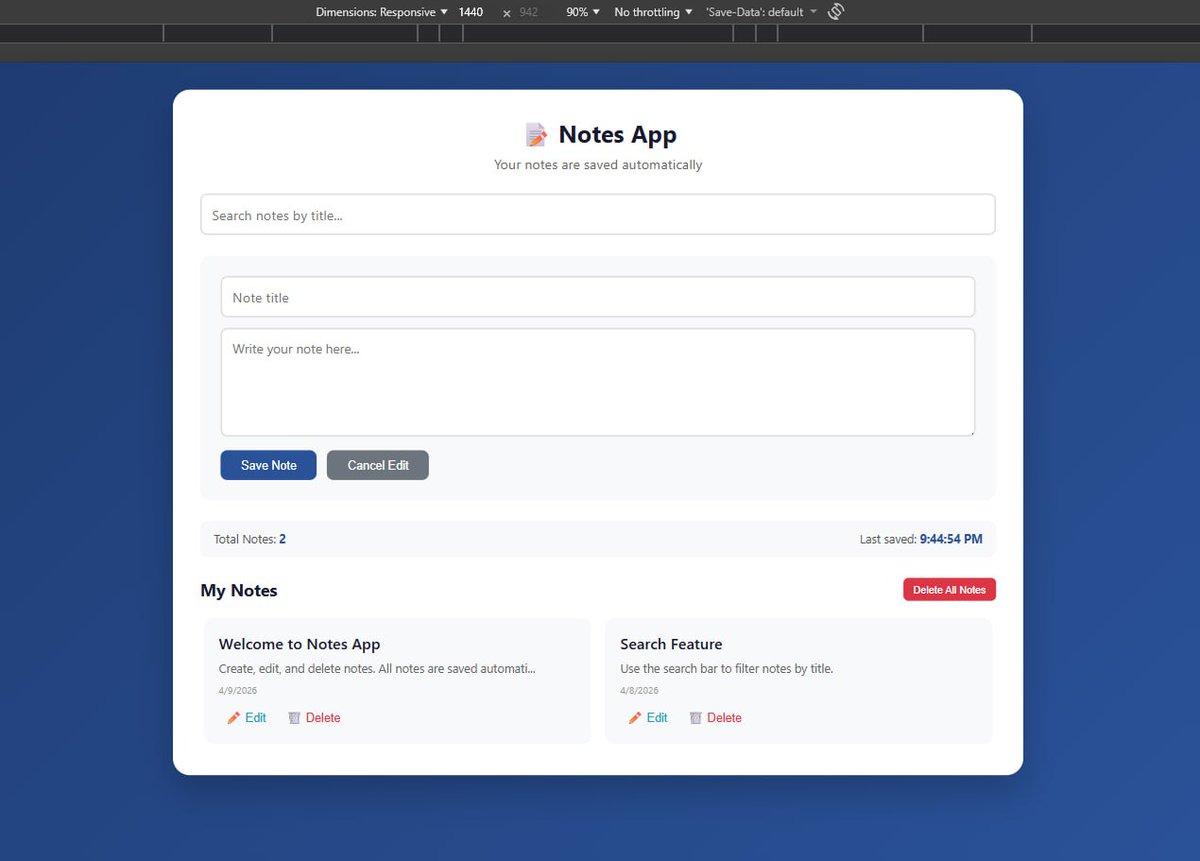Click the My Notes heading
This screenshot has width=1200, height=861.
coord(239,591)
